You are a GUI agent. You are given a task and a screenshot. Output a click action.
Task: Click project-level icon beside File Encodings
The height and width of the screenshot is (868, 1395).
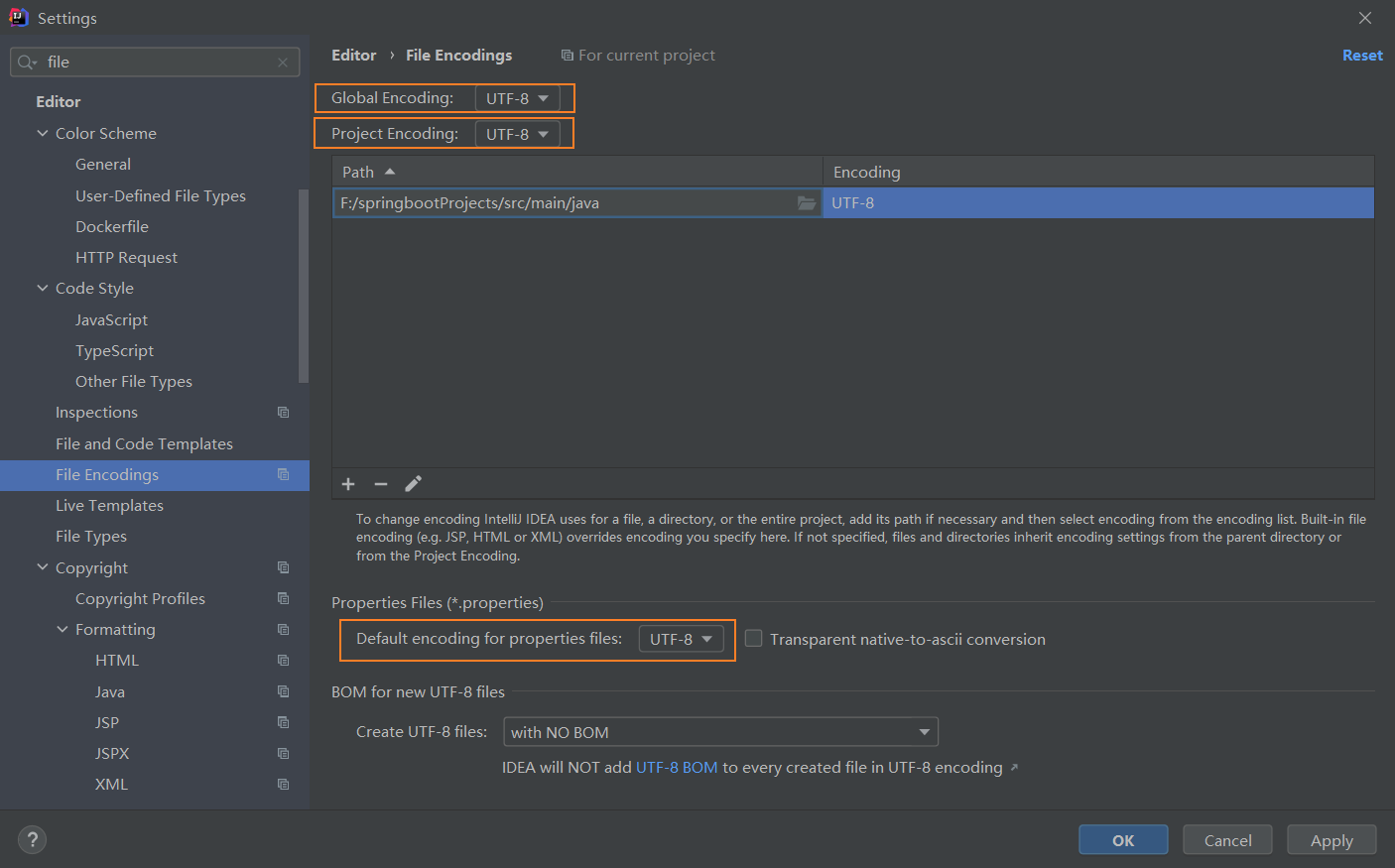(x=283, y=475)
